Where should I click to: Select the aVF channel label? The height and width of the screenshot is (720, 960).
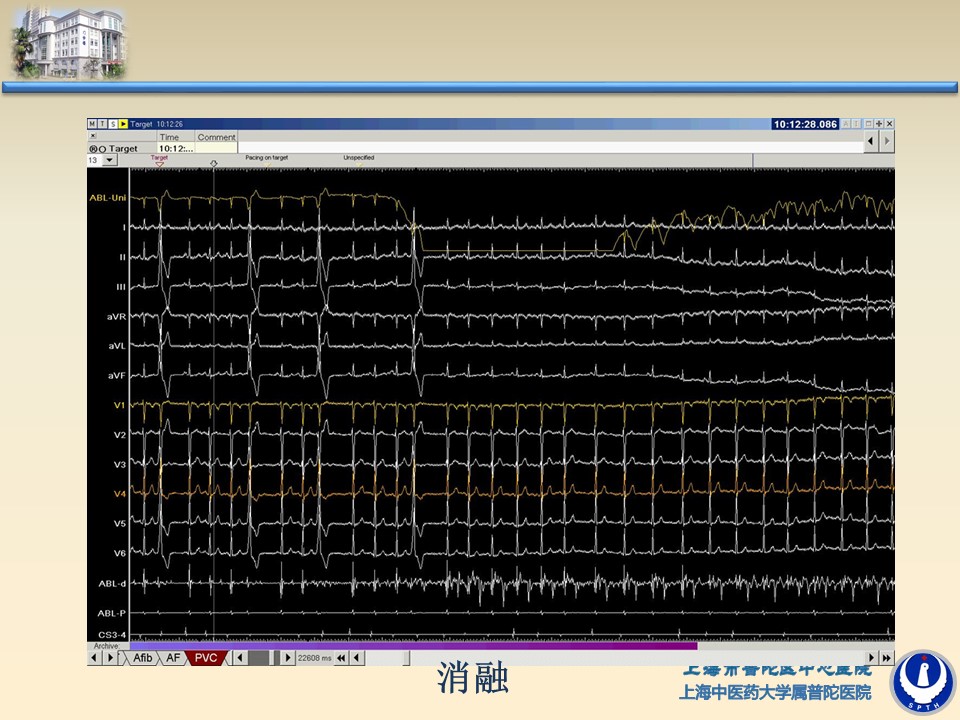(x=117, y=375)
